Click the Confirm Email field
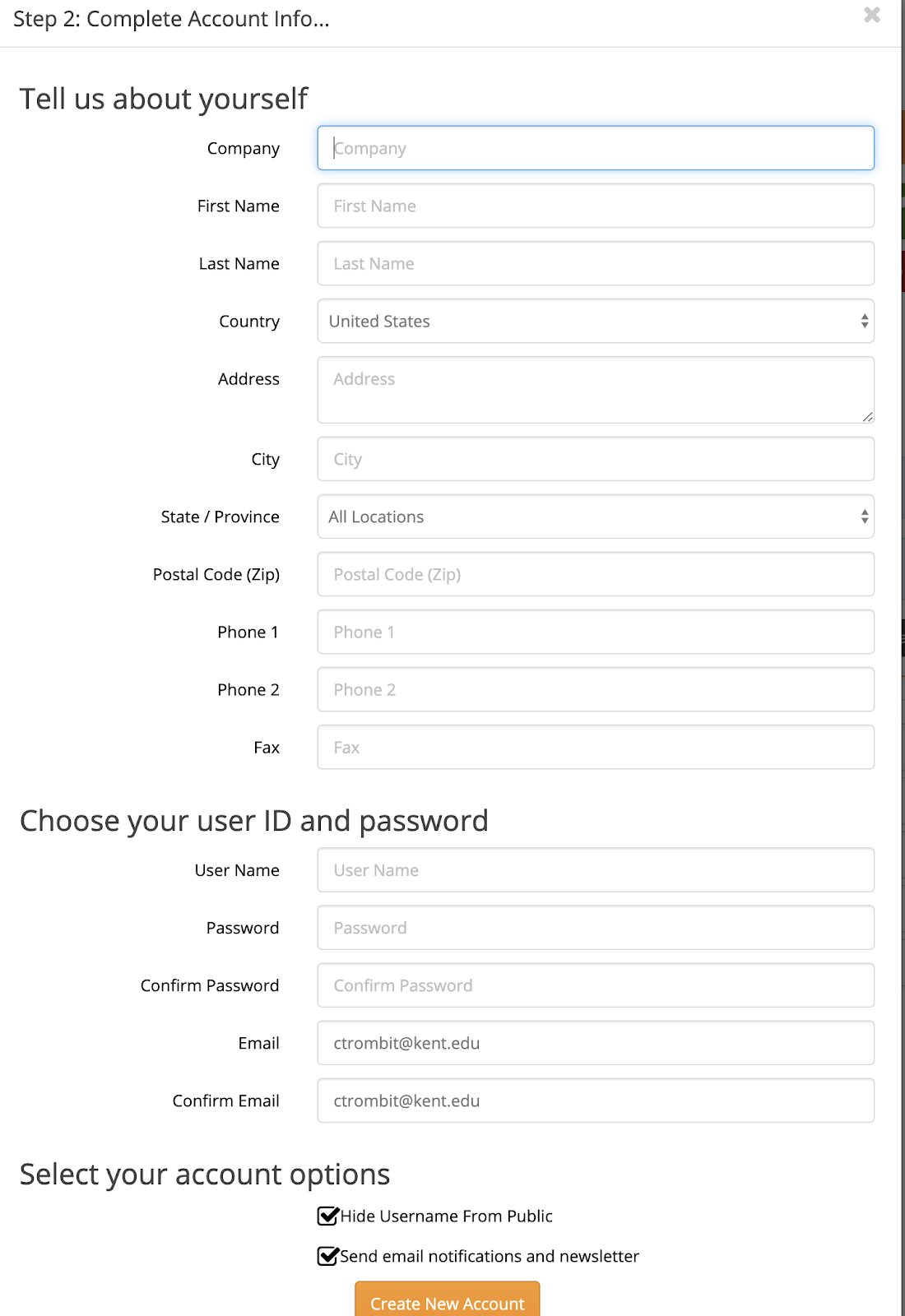The height and width of the screenshot is (1316, 905). (596, 1101)
